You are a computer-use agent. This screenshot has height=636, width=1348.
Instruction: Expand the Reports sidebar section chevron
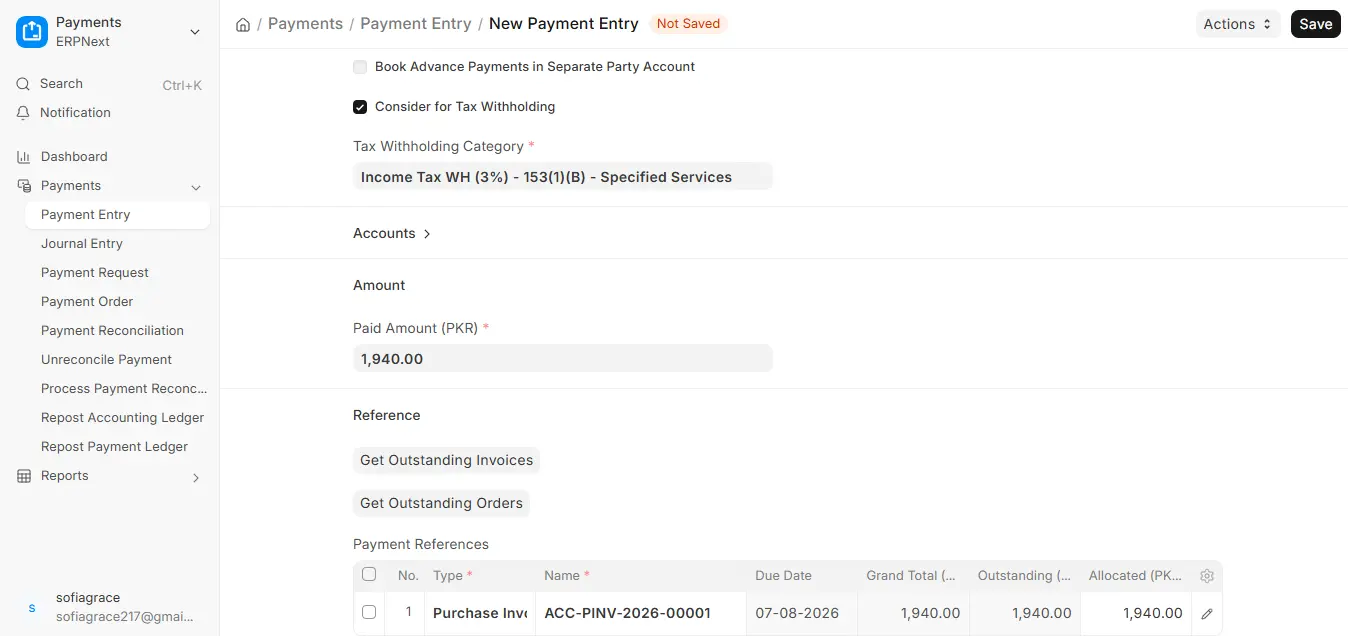coord(196,478)
